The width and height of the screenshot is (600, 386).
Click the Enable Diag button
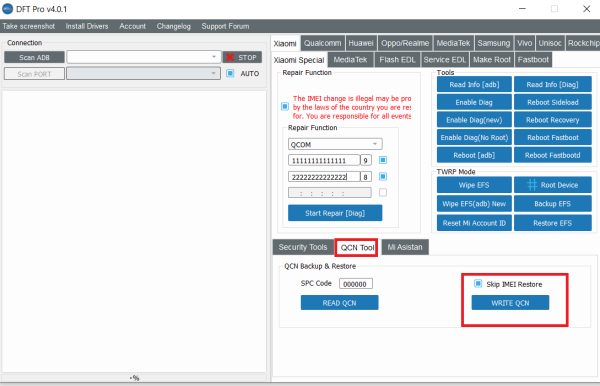coord(474,102)
